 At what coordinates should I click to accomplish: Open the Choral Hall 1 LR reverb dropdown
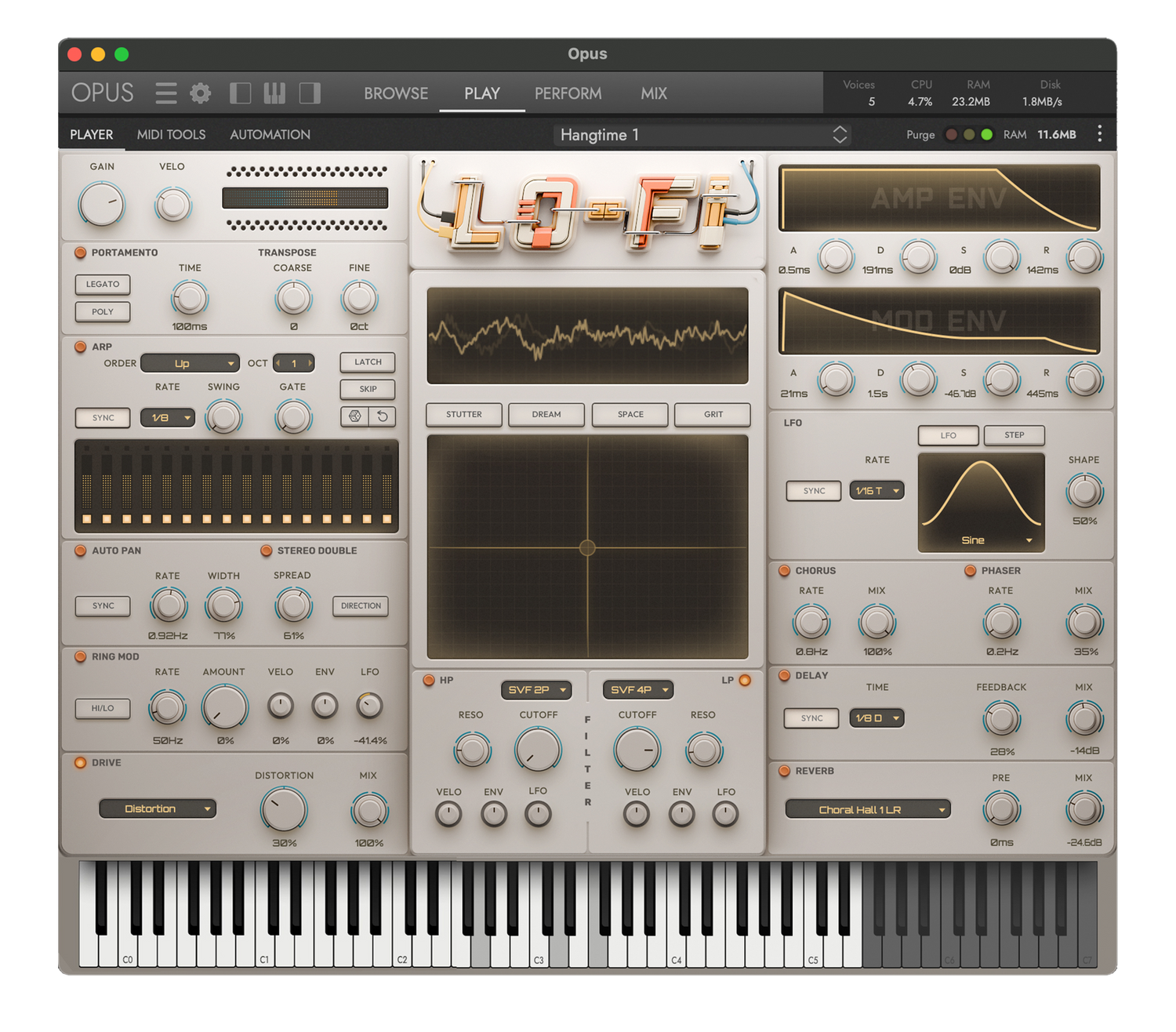pos(868,809)
